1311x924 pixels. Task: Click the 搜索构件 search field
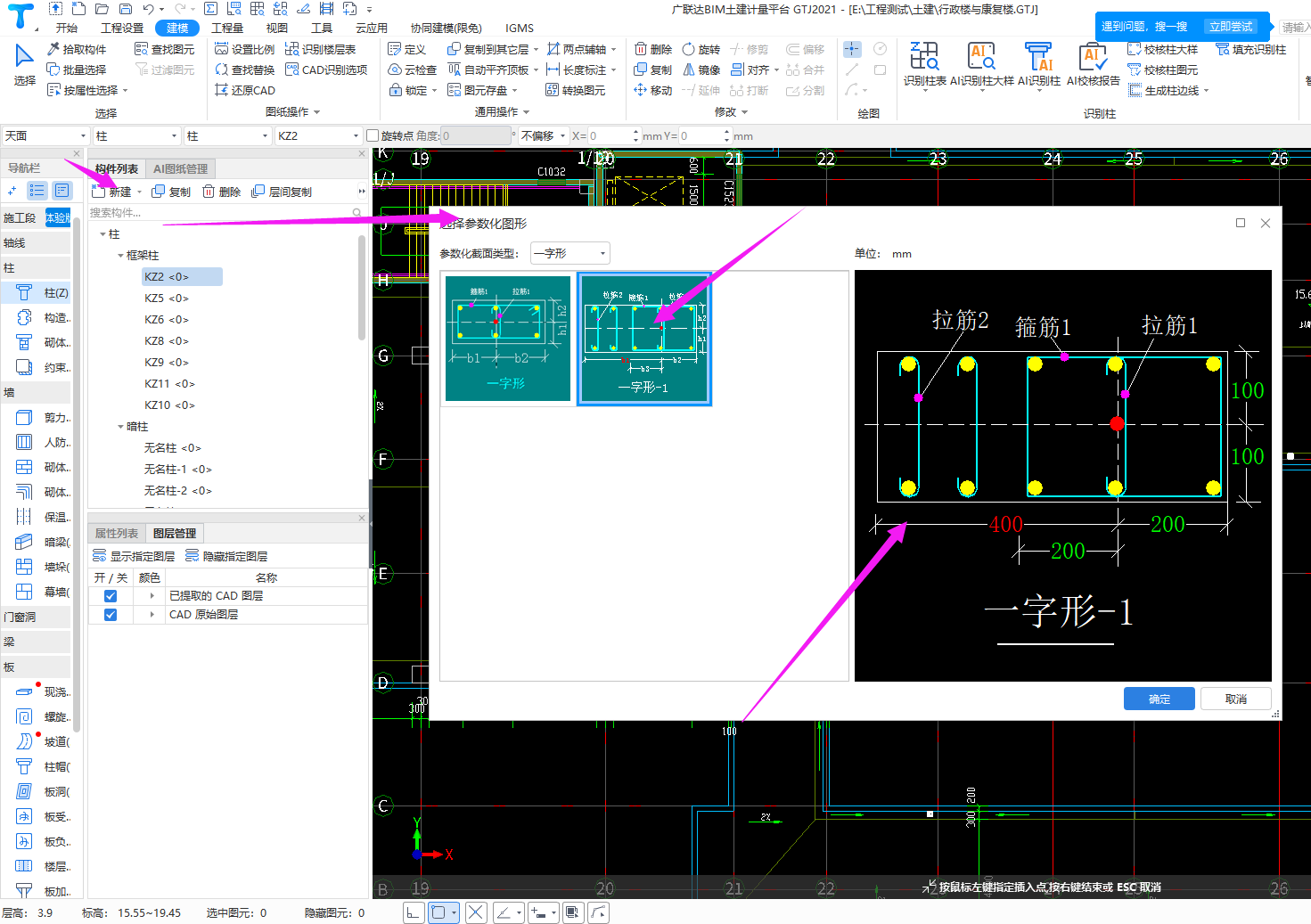227,213
